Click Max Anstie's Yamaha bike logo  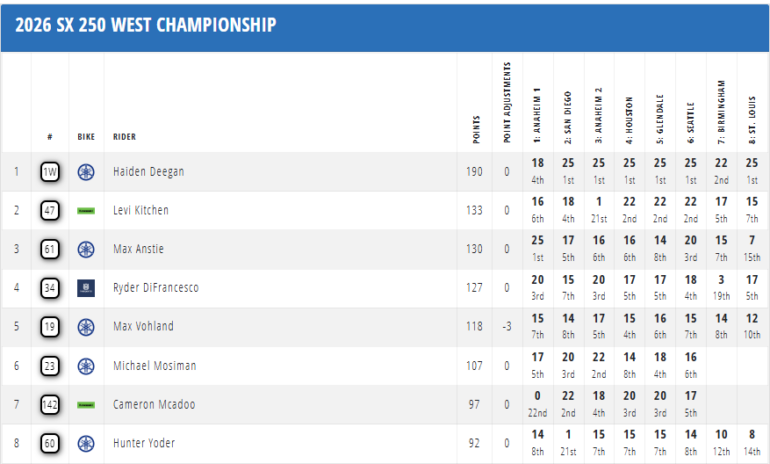[x=86, y=249]
